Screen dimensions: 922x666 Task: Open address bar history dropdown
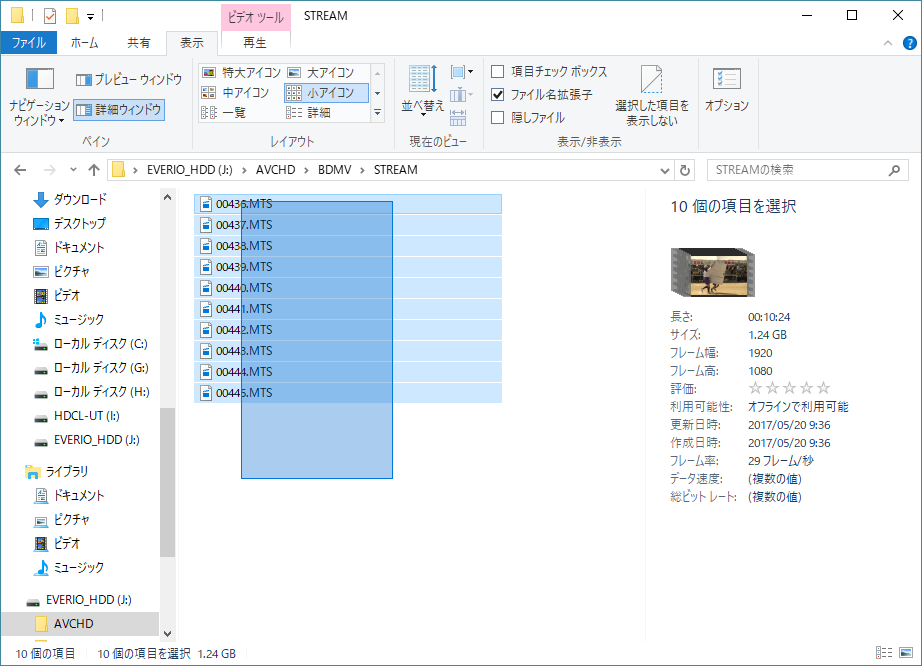pyautogui.click(x=664, y=170)
